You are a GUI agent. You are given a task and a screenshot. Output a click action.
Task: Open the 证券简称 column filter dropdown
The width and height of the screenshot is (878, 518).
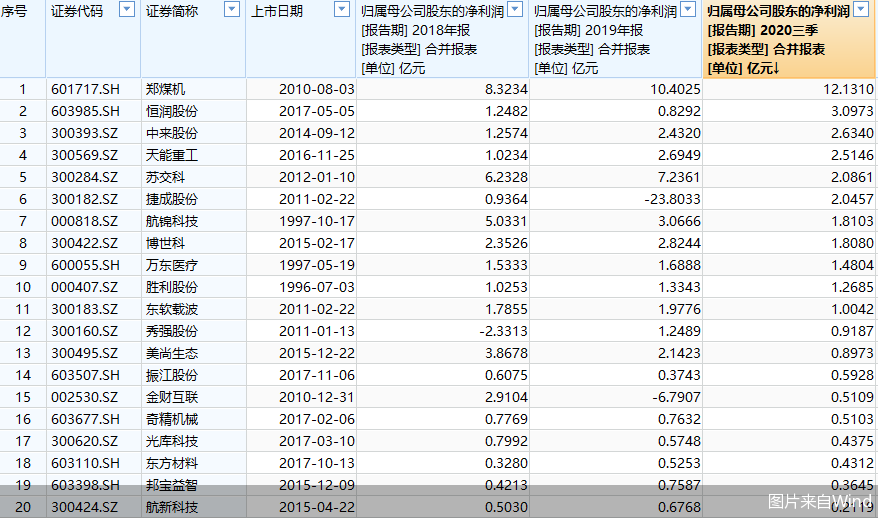coord(232,9)
